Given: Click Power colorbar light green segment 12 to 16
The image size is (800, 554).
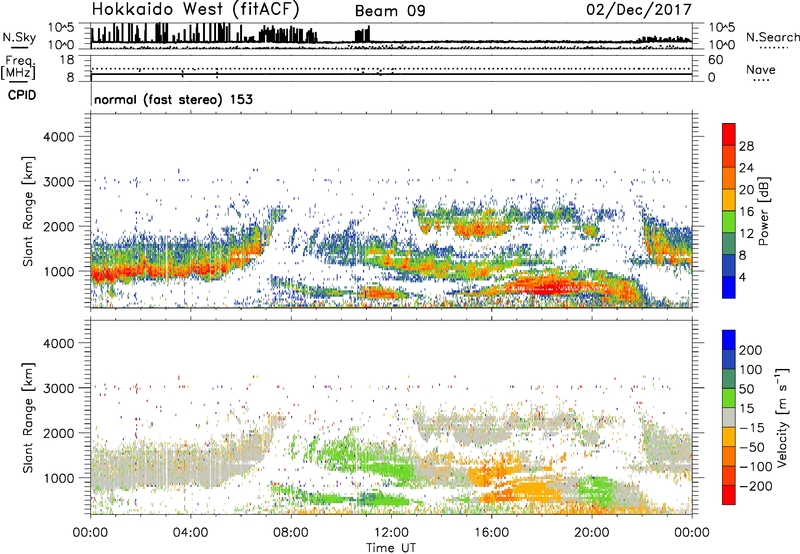Looking at the screenshot, I should [729, 221].
